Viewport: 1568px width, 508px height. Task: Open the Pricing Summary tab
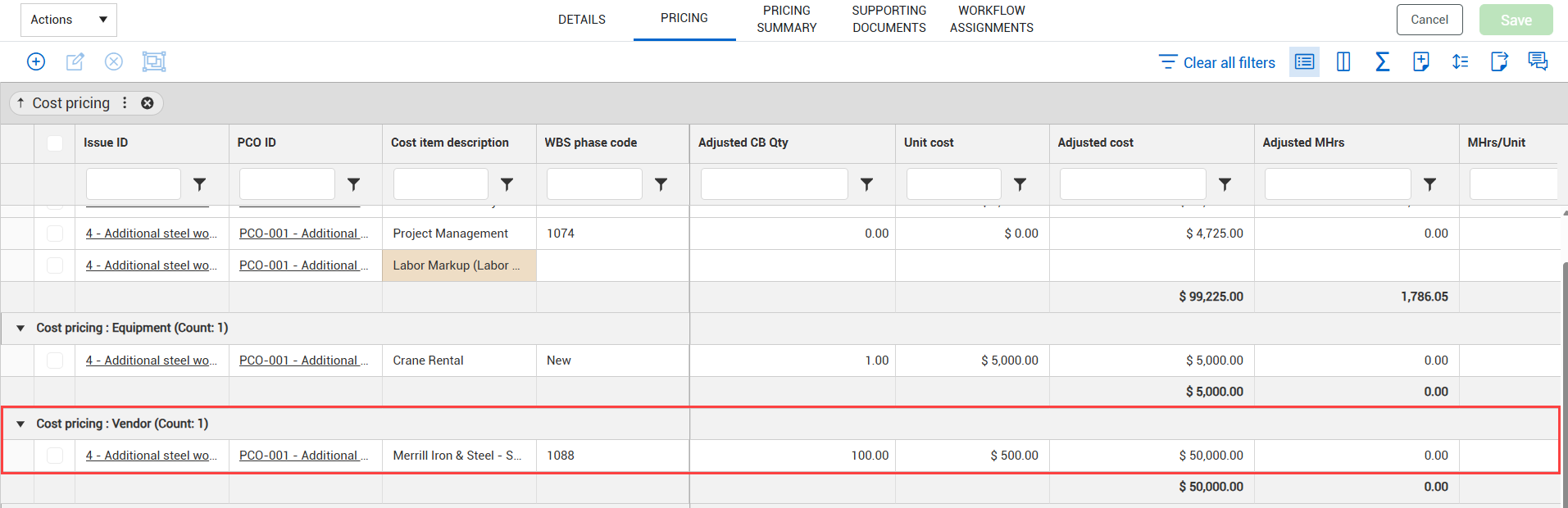tap(787, 19)
